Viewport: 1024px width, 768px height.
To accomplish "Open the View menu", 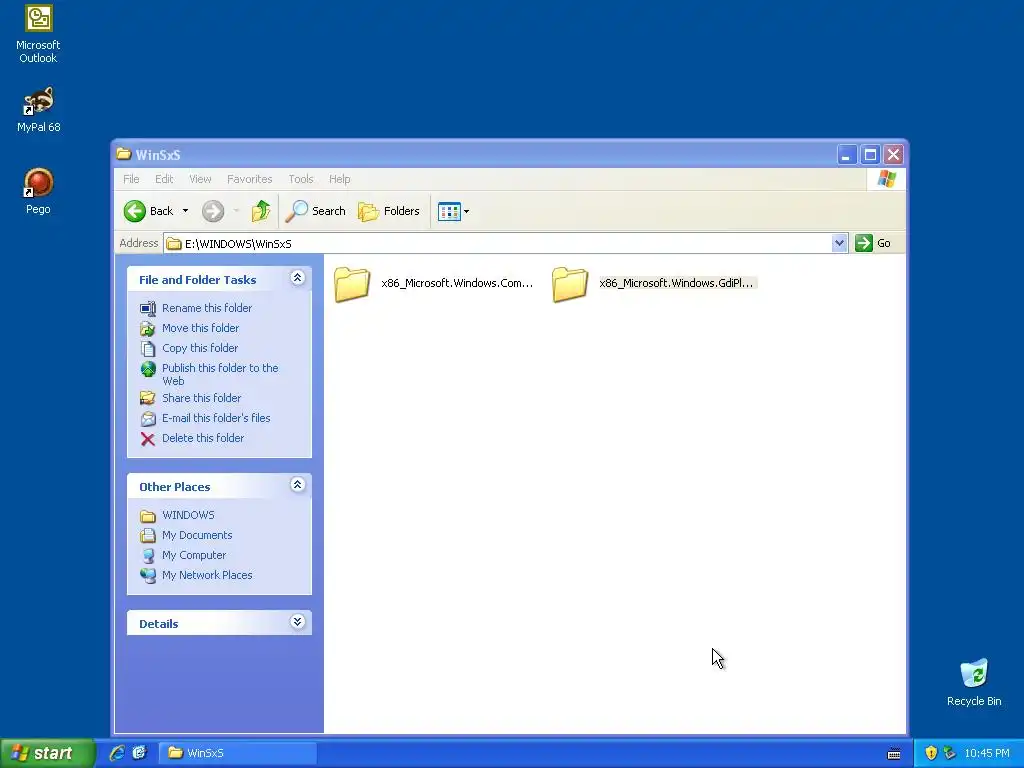I will point(200,179).
